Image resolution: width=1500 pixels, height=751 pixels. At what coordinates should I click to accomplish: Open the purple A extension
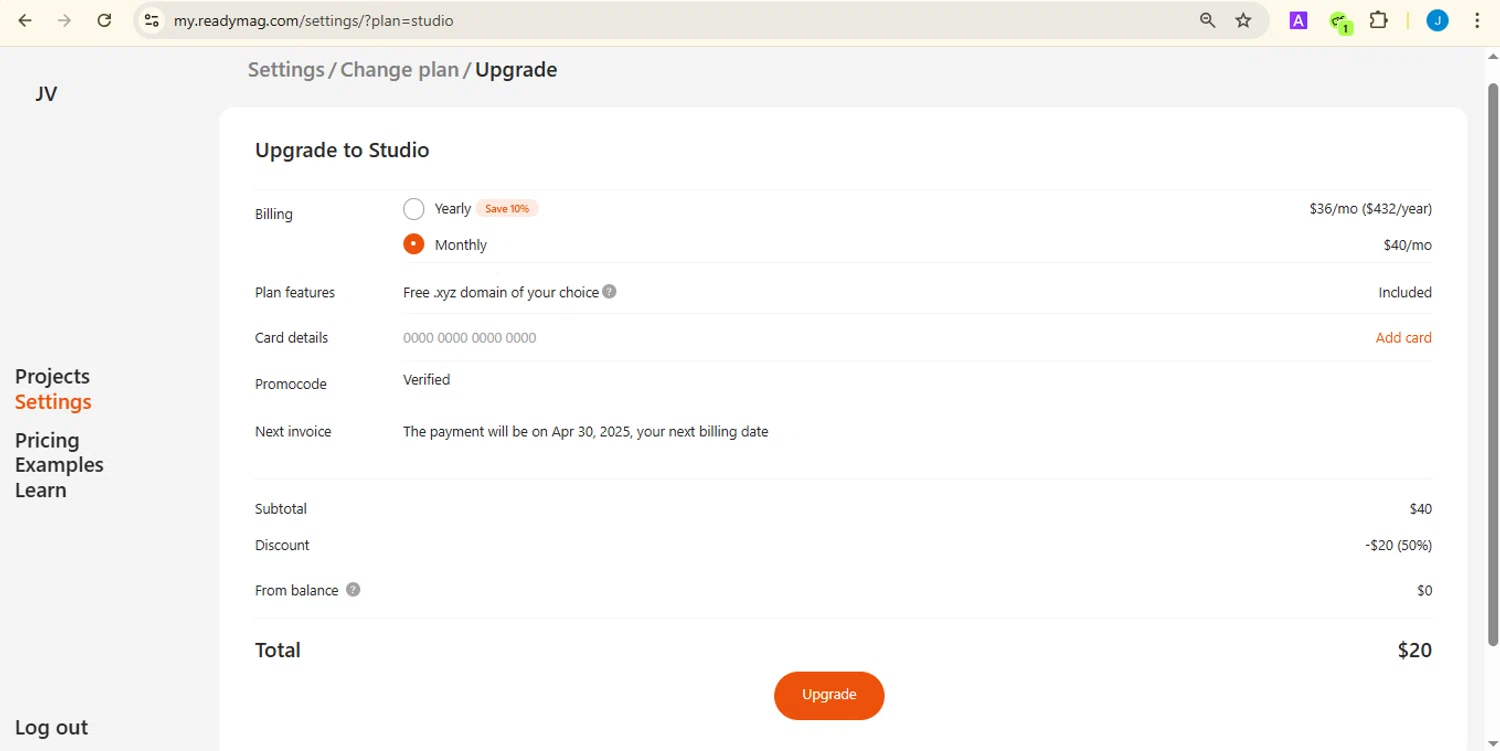(1298, 20)
